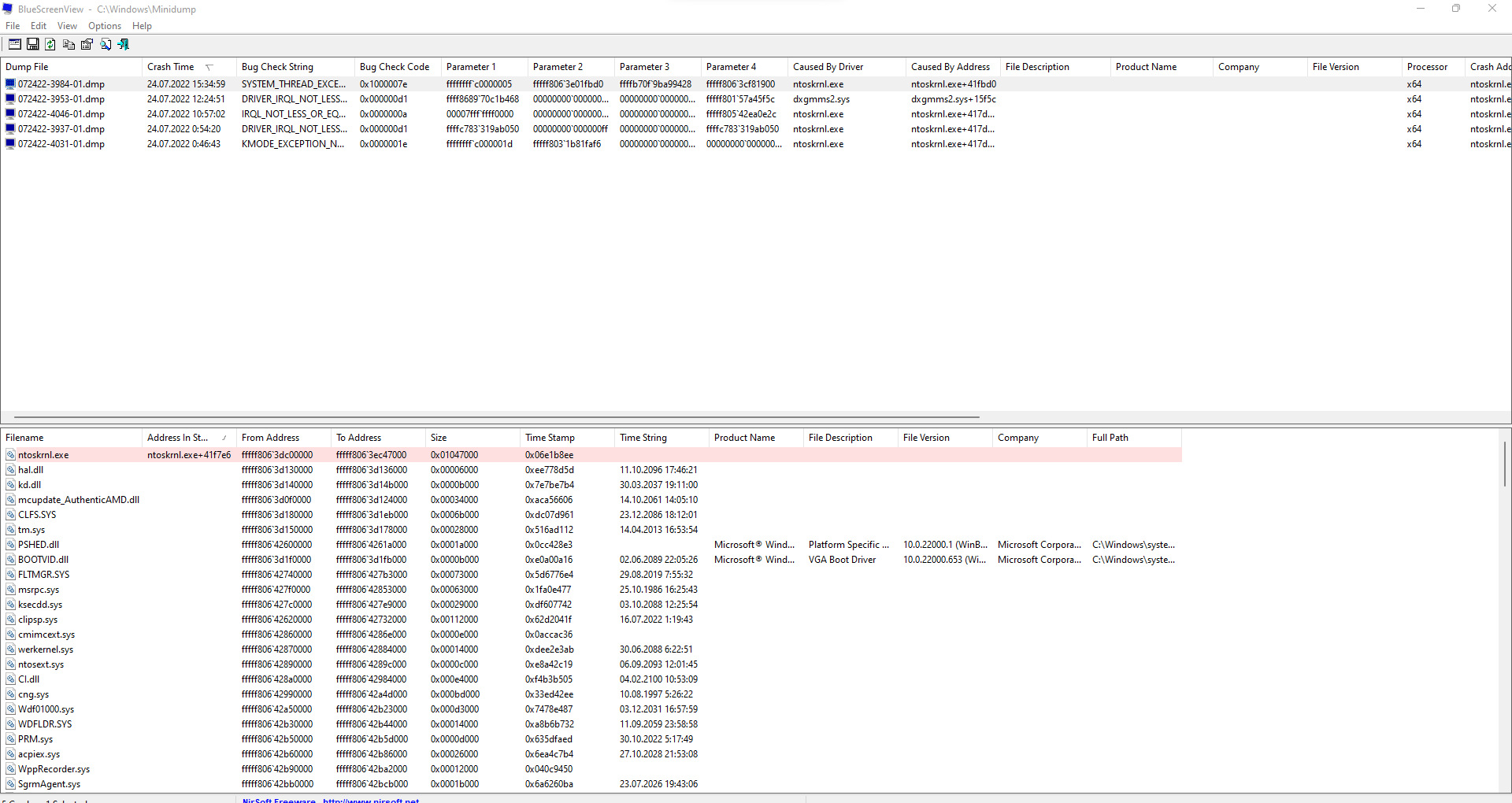Click the dxgmms2.sys caused-by-driver cell
Image resolution: width=1512 pixels, height=803 pixels.
pyautogui.click(x=821, y=98)
